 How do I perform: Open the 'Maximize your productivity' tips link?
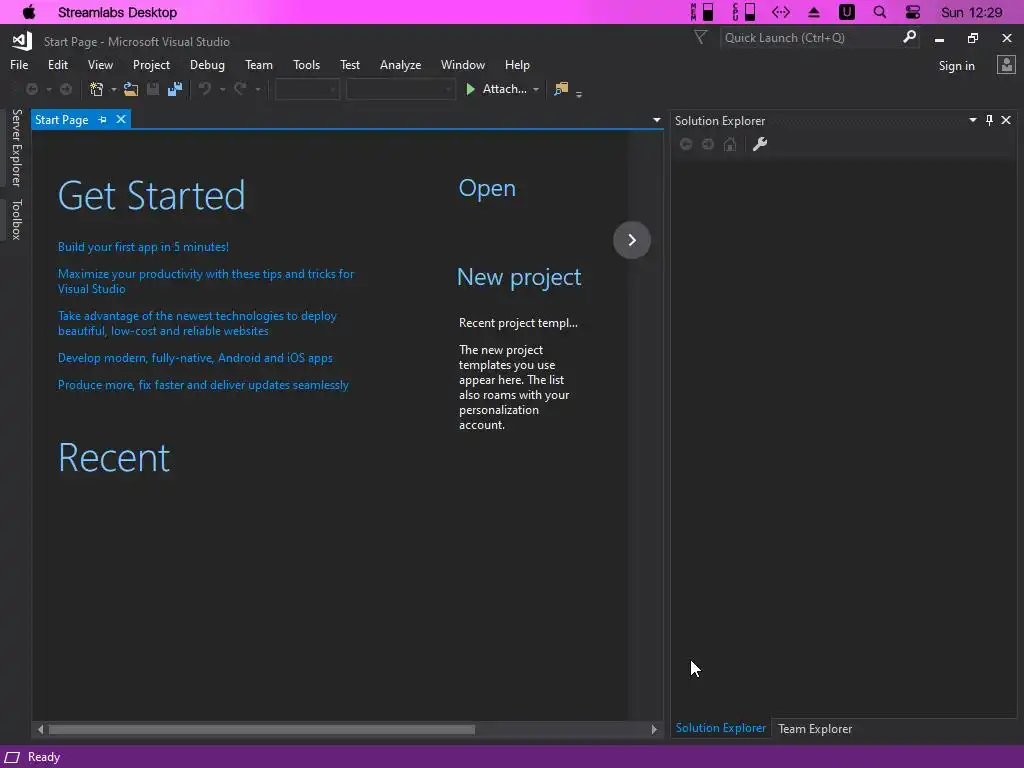[206, 281]
